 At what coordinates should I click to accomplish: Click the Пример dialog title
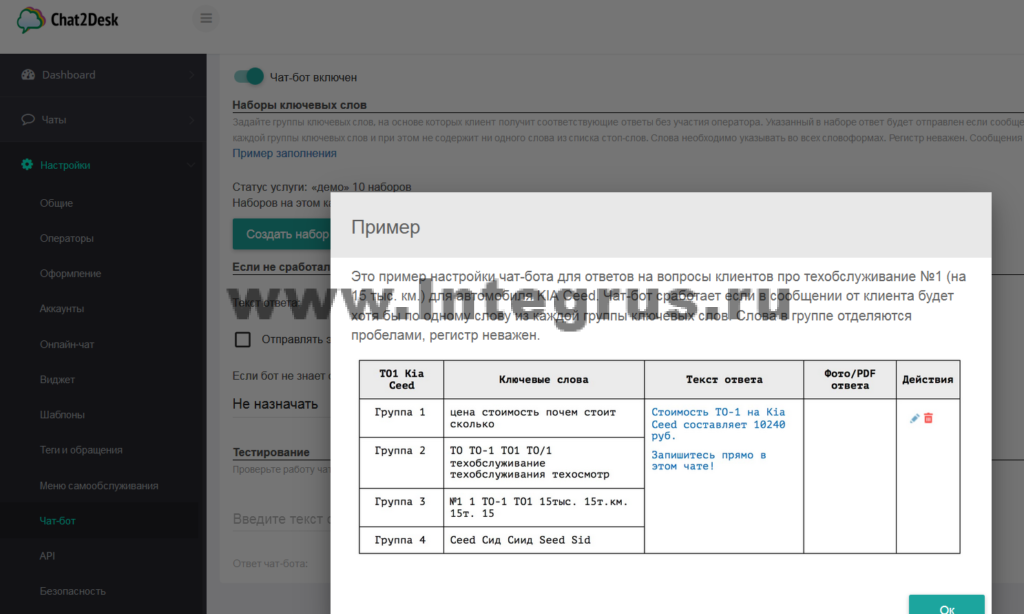pos(385,227)
